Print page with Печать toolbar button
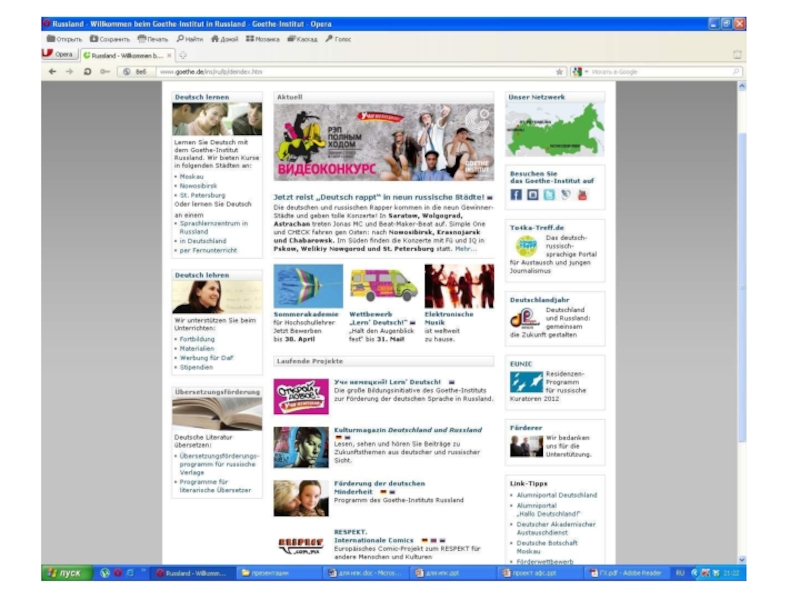Screen dimensions: 800x600 click(x=153, y=39)
